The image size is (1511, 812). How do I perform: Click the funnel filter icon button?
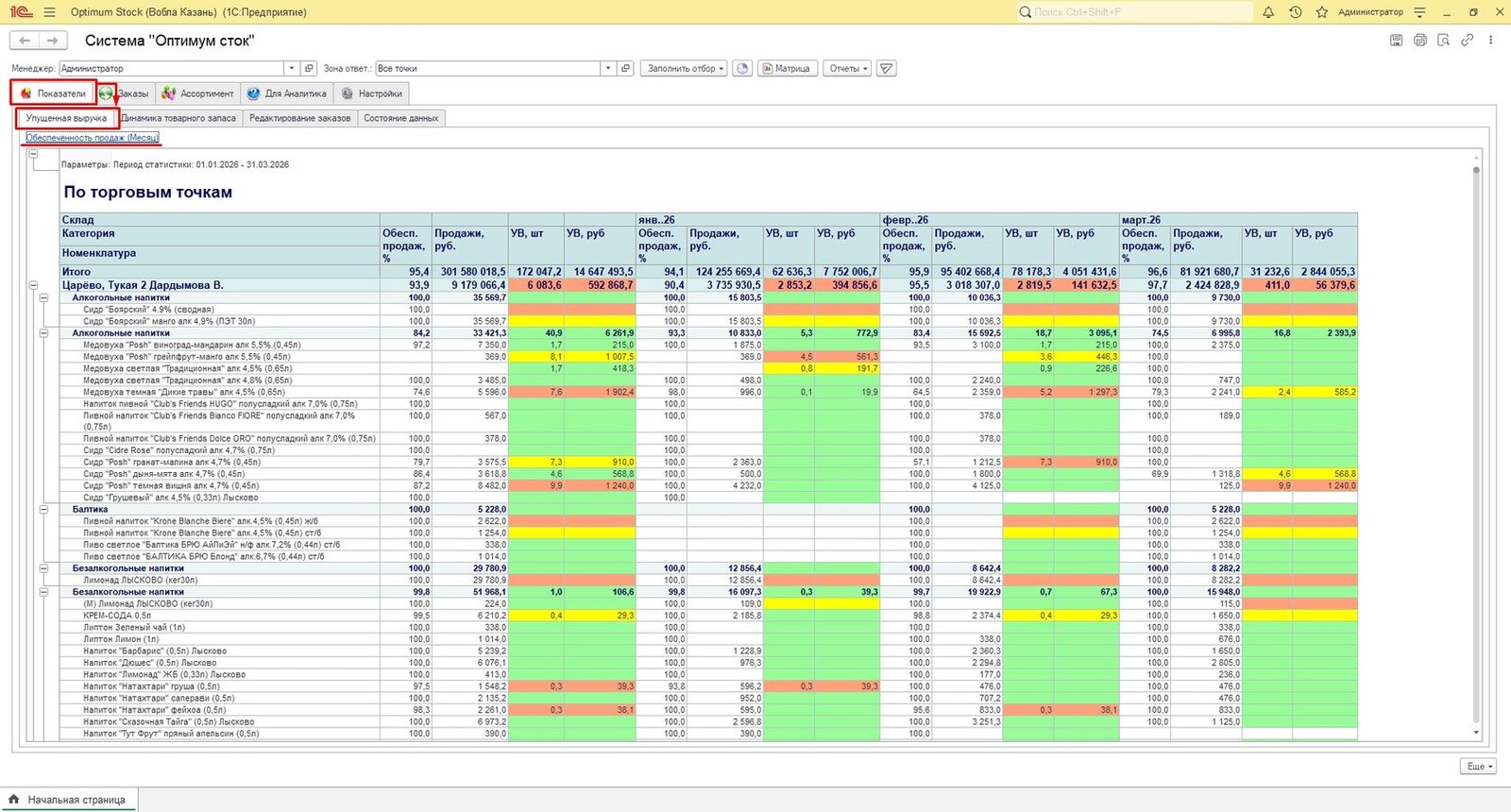886,68
